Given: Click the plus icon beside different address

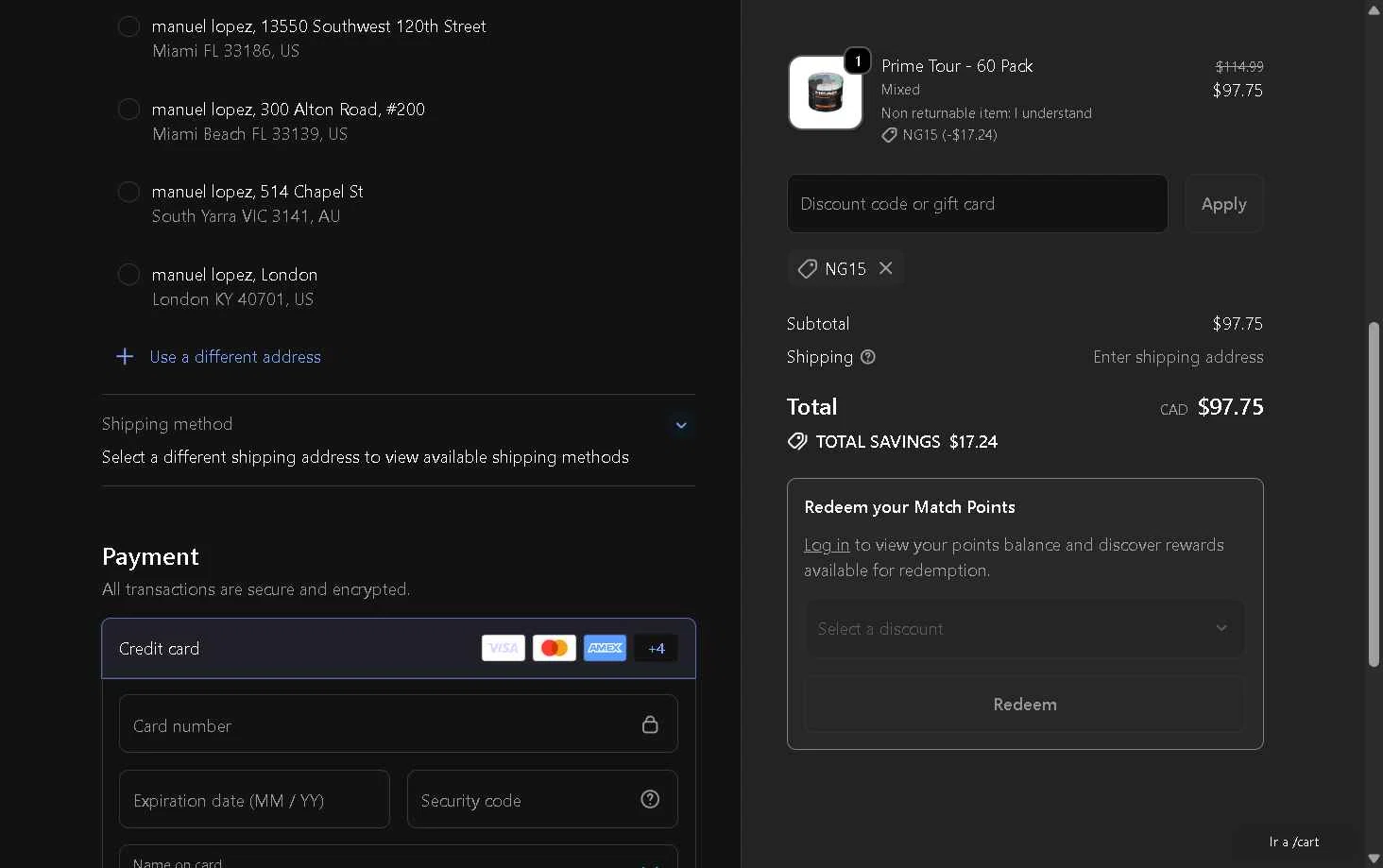Looking at the screenshot, I should pos(125,356).
